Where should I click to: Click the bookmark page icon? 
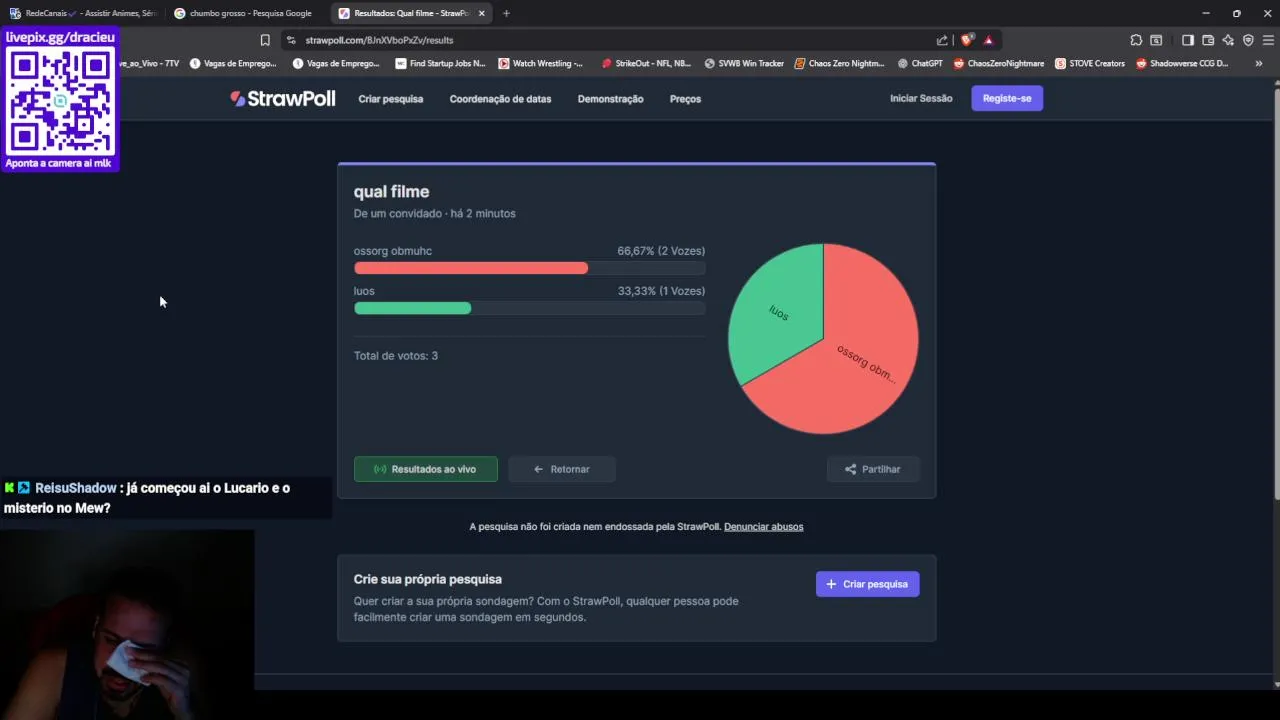coord(265,40)
